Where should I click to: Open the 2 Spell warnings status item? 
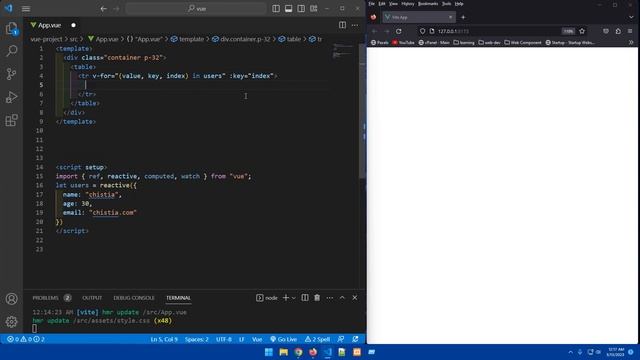pyautogui.click(x=317, y=339)
